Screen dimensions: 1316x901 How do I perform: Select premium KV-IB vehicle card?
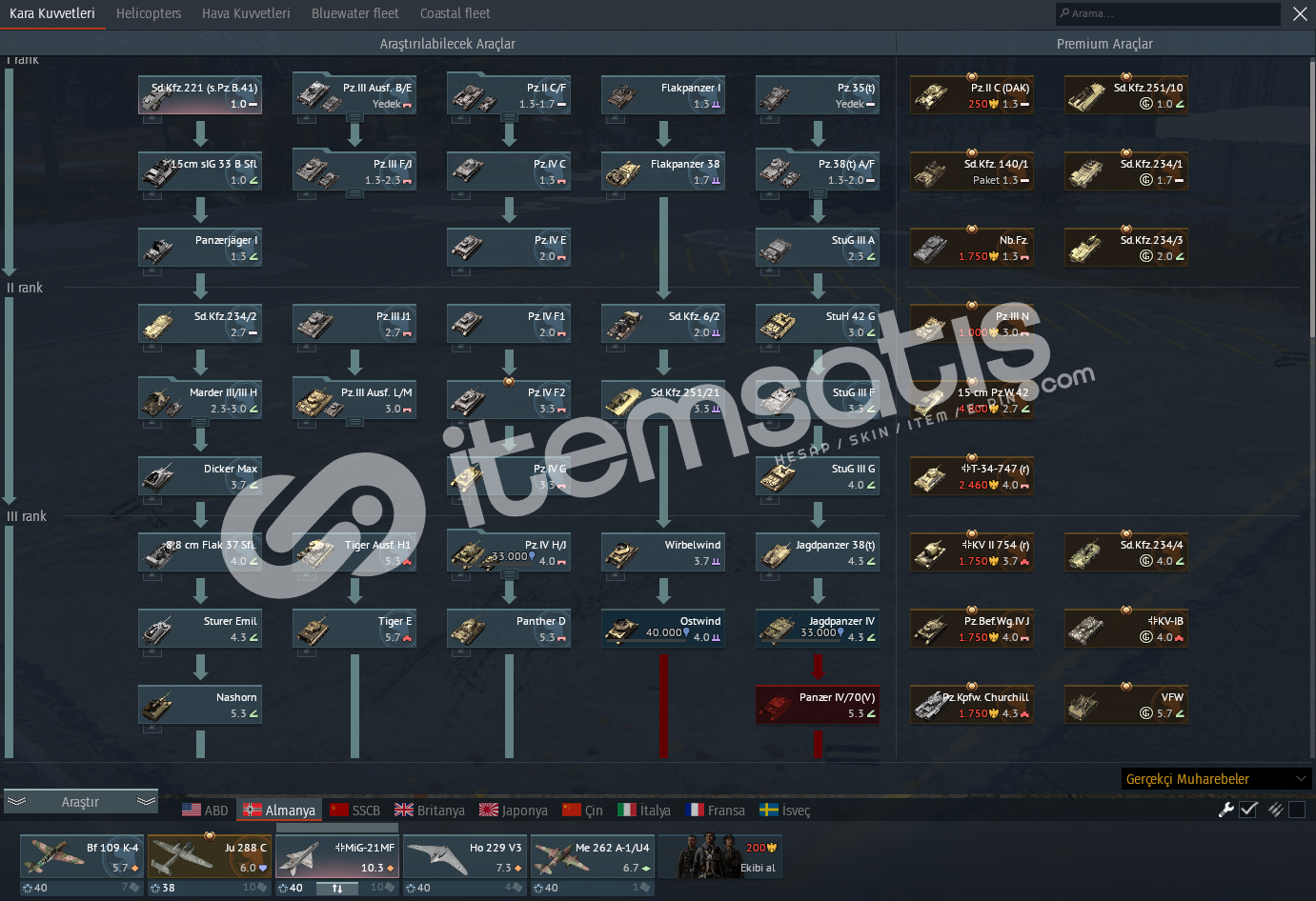pyautogui.click(x=1126, y=629)
